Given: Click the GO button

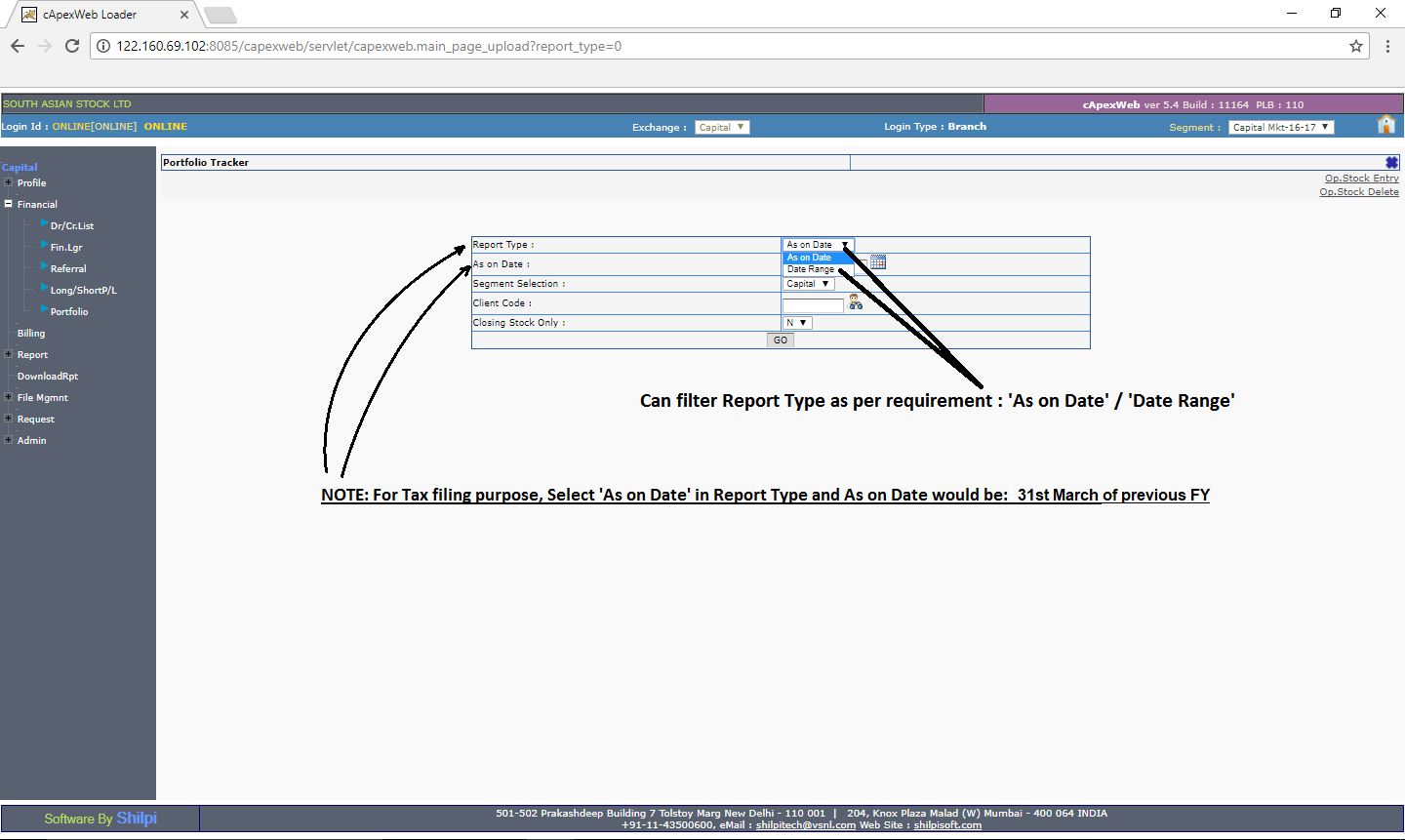Looking at the screenshot, I should pyautogui.click(x=781, y=340).
